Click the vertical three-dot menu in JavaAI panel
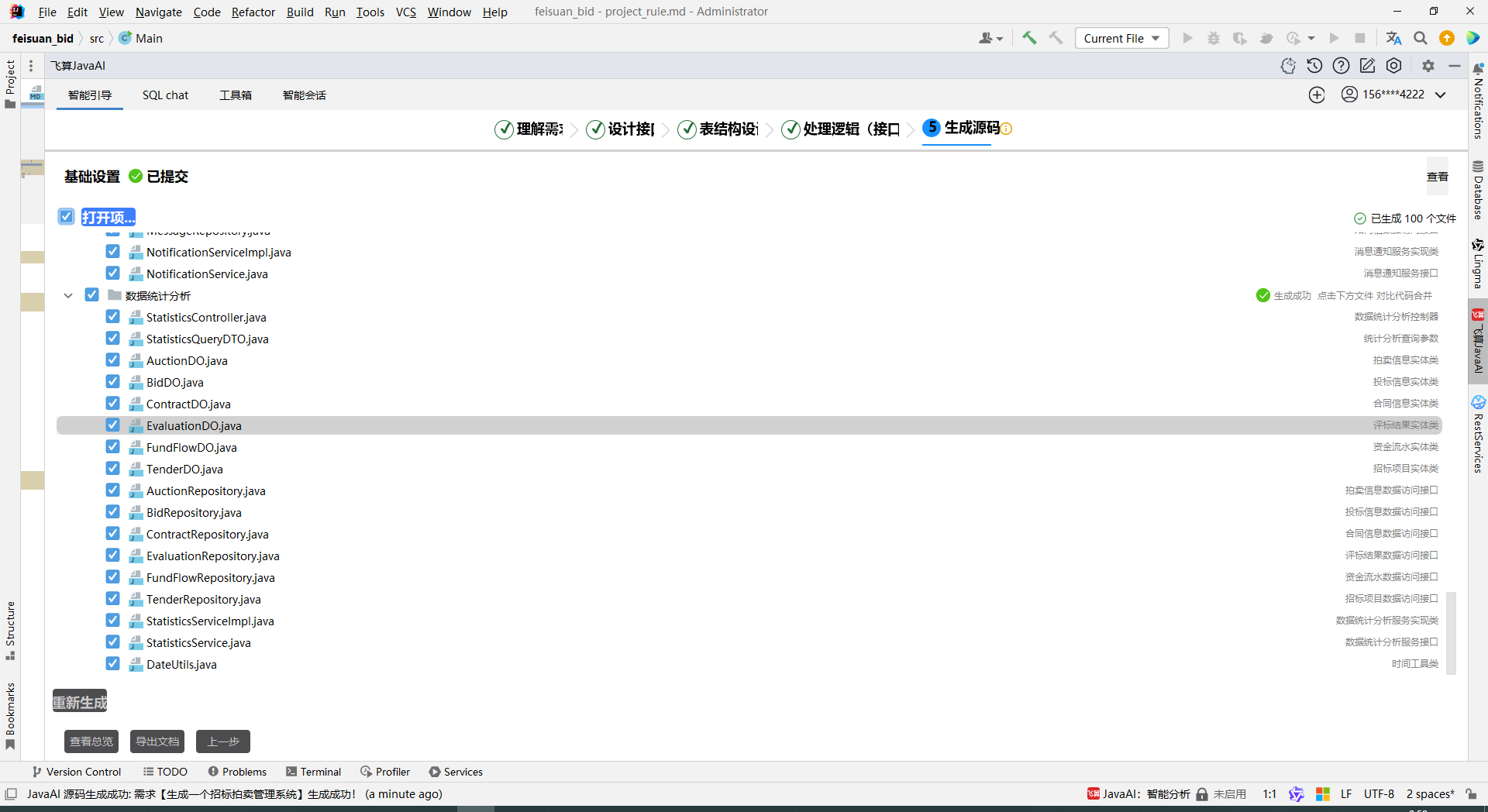 31,66
